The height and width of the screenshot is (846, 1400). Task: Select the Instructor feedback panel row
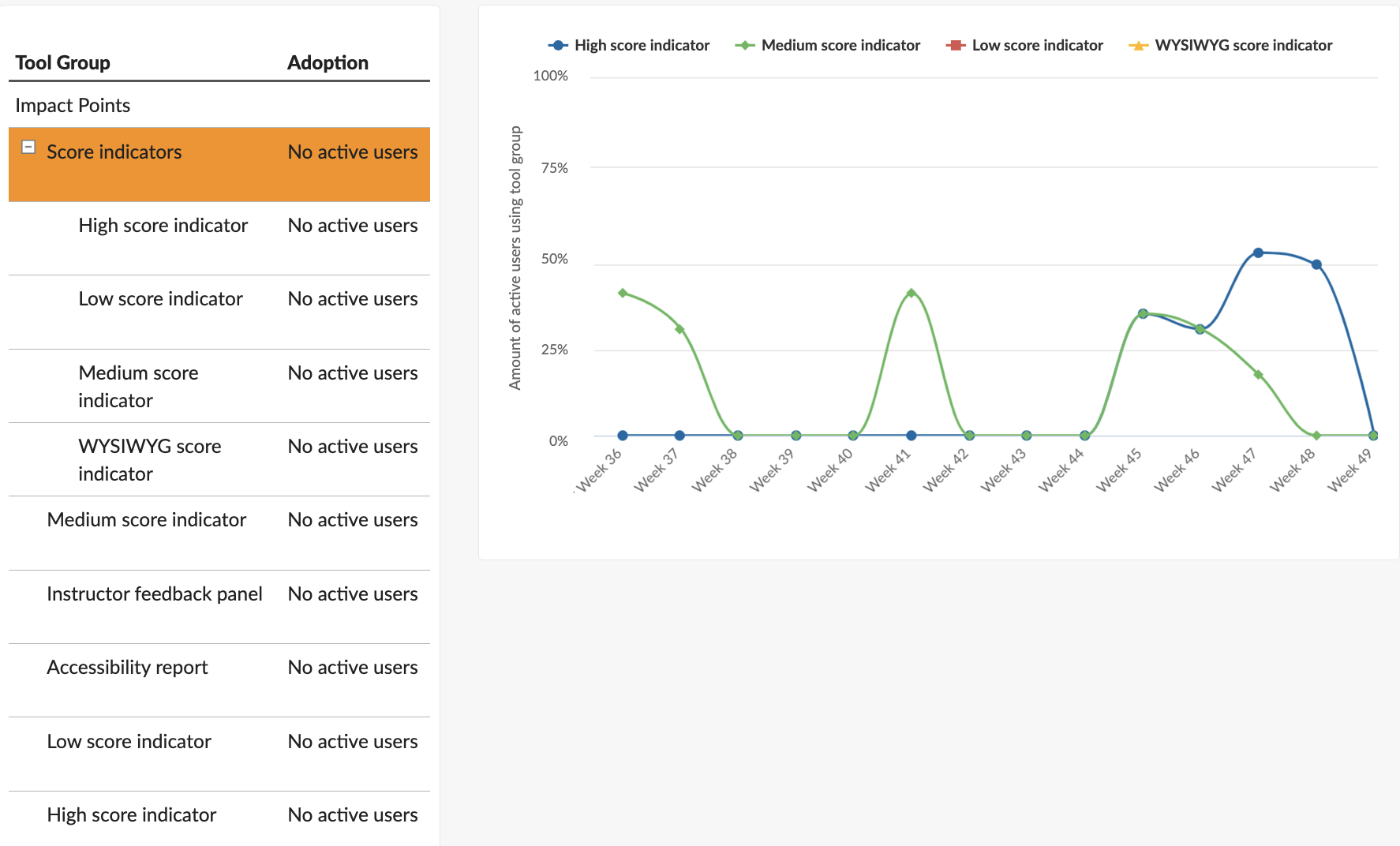point(219,607)
